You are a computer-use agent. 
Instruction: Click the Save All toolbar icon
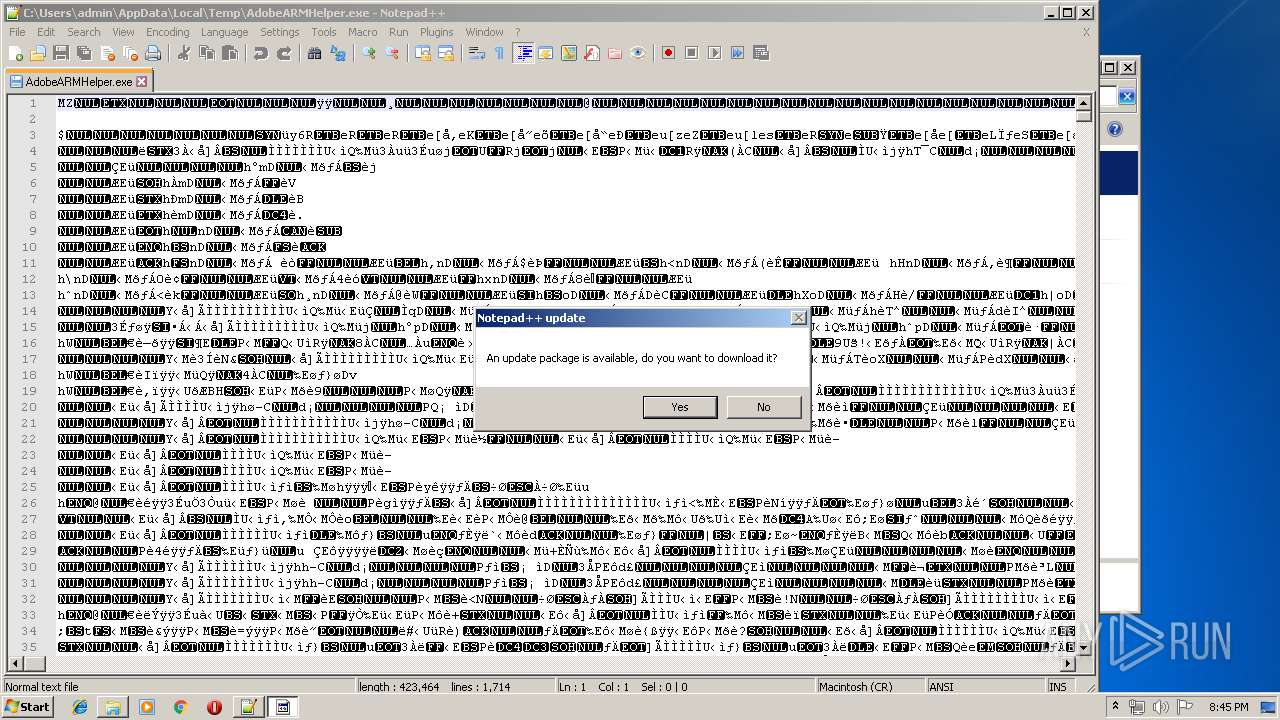coord(82,53)
